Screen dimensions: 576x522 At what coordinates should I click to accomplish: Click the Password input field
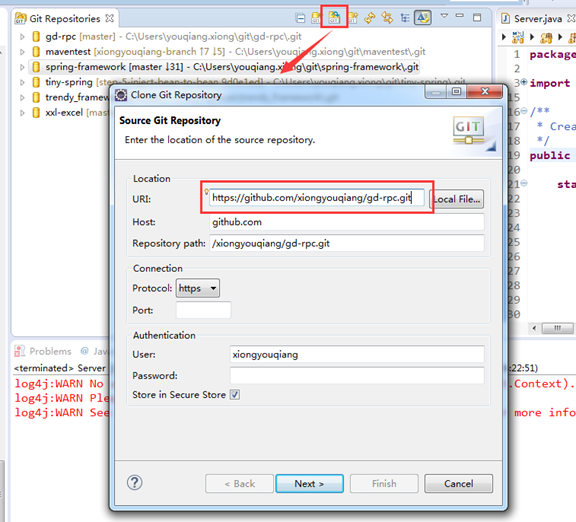357,375
